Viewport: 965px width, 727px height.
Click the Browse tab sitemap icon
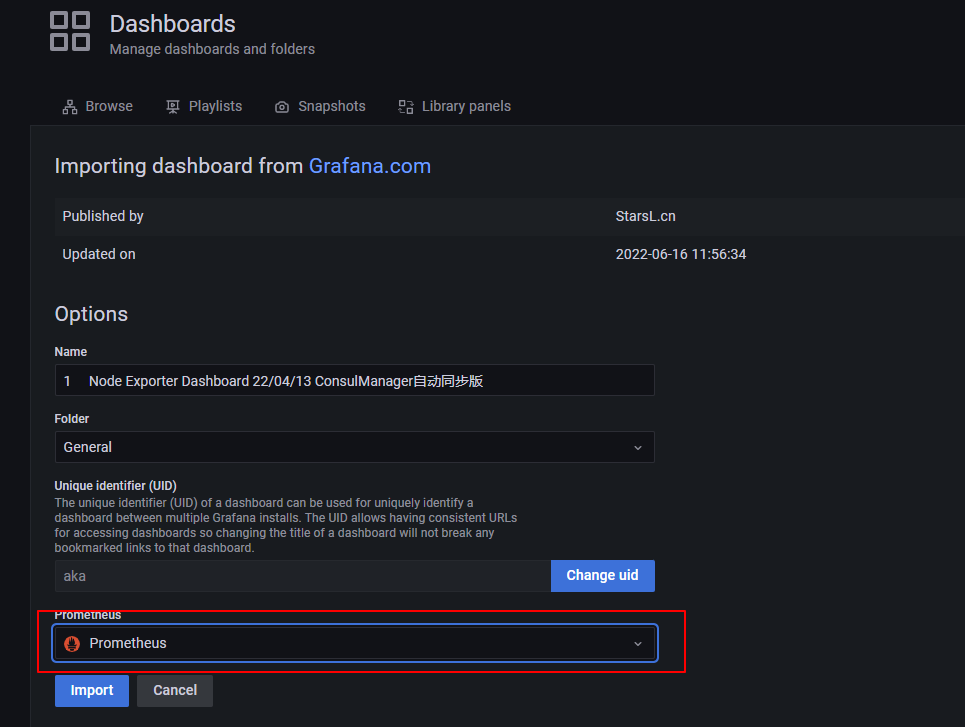70,107
